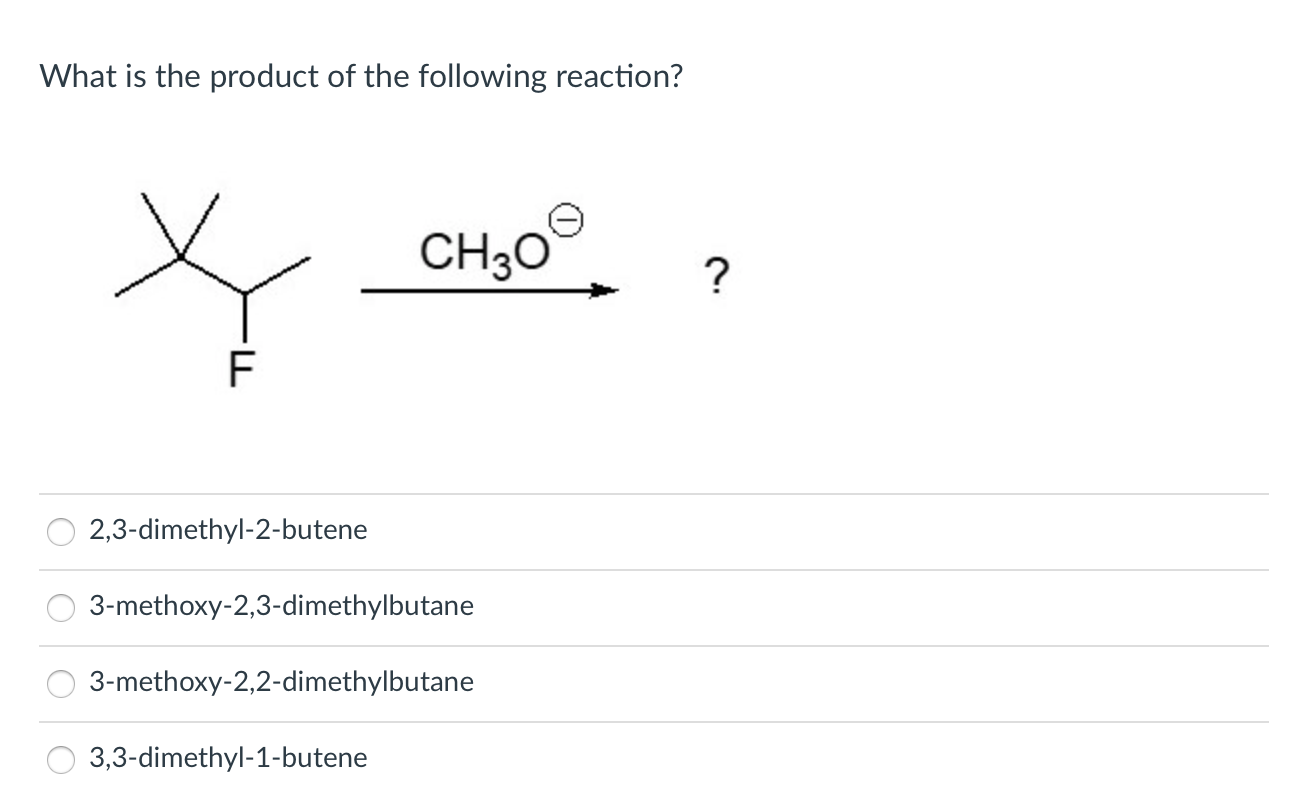This screenshot has width=1299, height=810.
Task: Click the fluorine atom label F
Action: (x=240, y=368)
